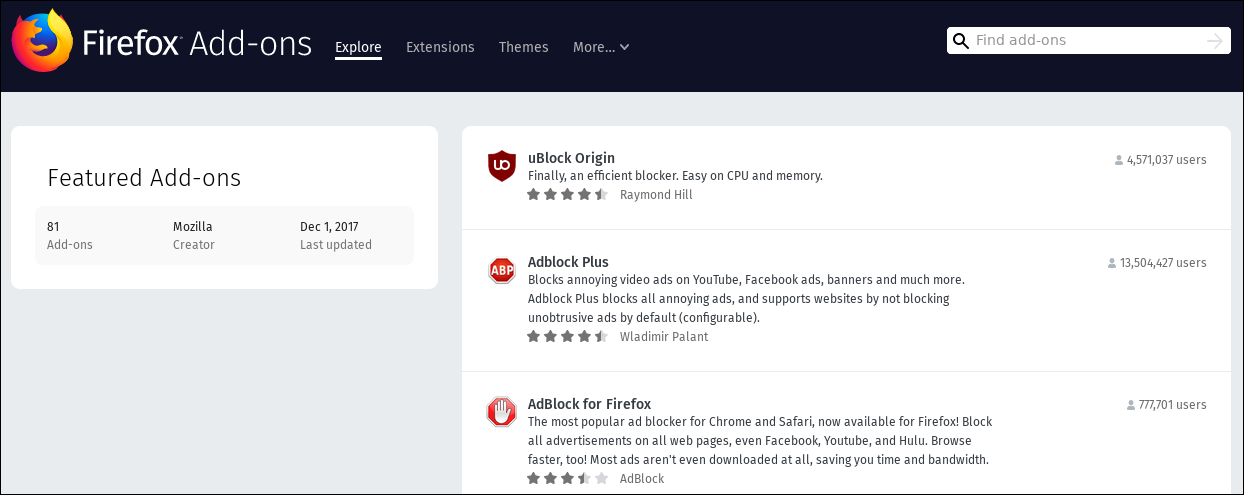Click the user icon beside 4,571,037 users

click(1119, 160)
